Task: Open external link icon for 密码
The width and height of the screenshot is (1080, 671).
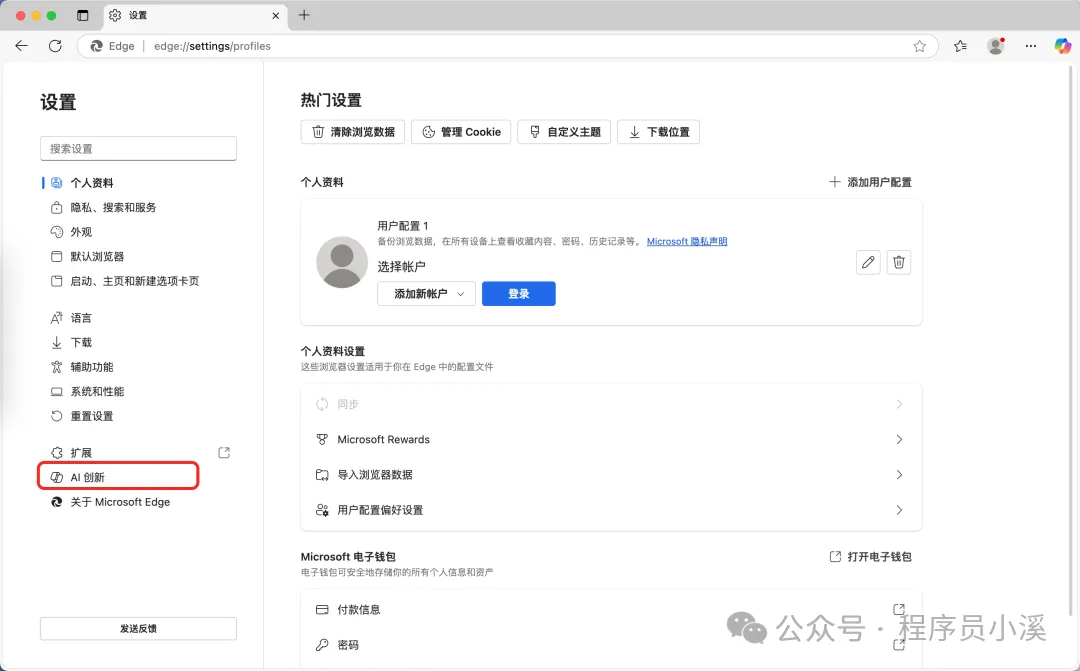Action: point(899,645)
